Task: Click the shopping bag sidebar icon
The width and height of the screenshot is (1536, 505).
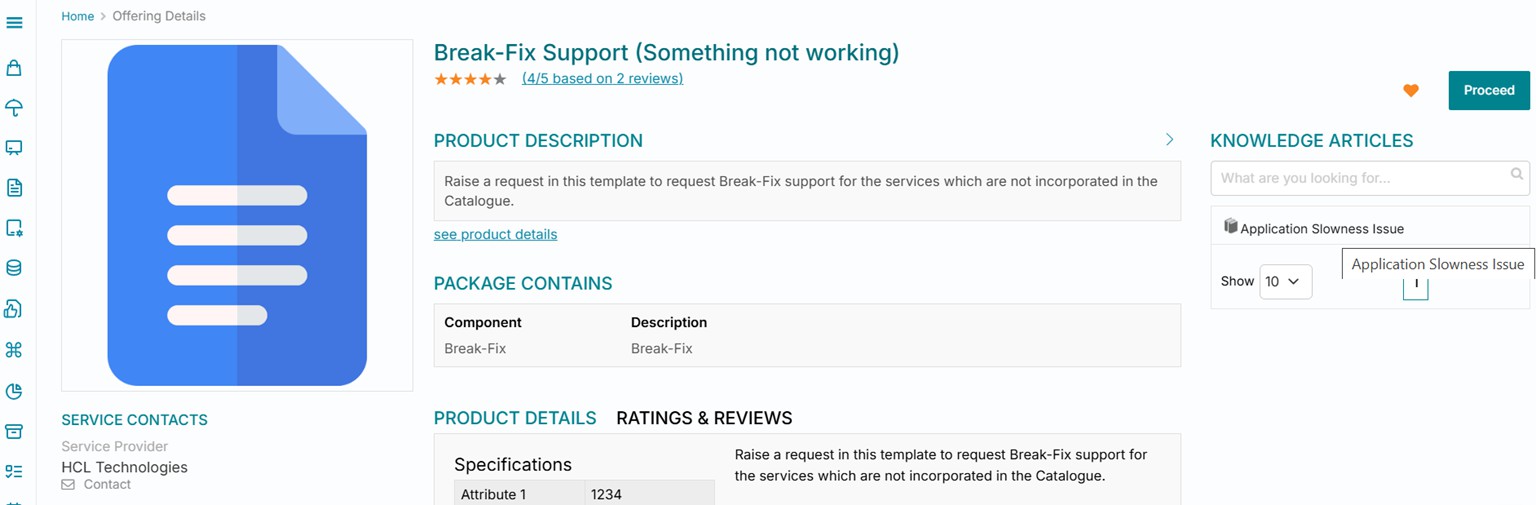Action: click(14, 68)
